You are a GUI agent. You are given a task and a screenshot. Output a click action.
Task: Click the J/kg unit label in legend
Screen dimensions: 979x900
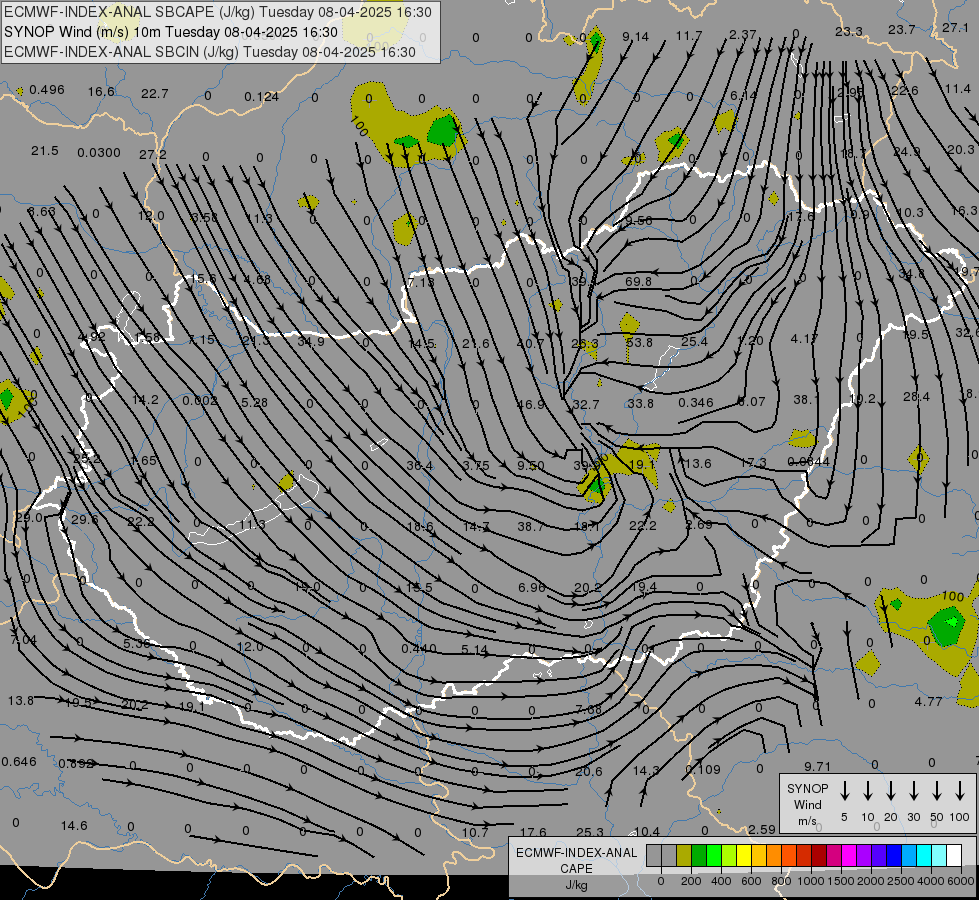click(576, 885)
